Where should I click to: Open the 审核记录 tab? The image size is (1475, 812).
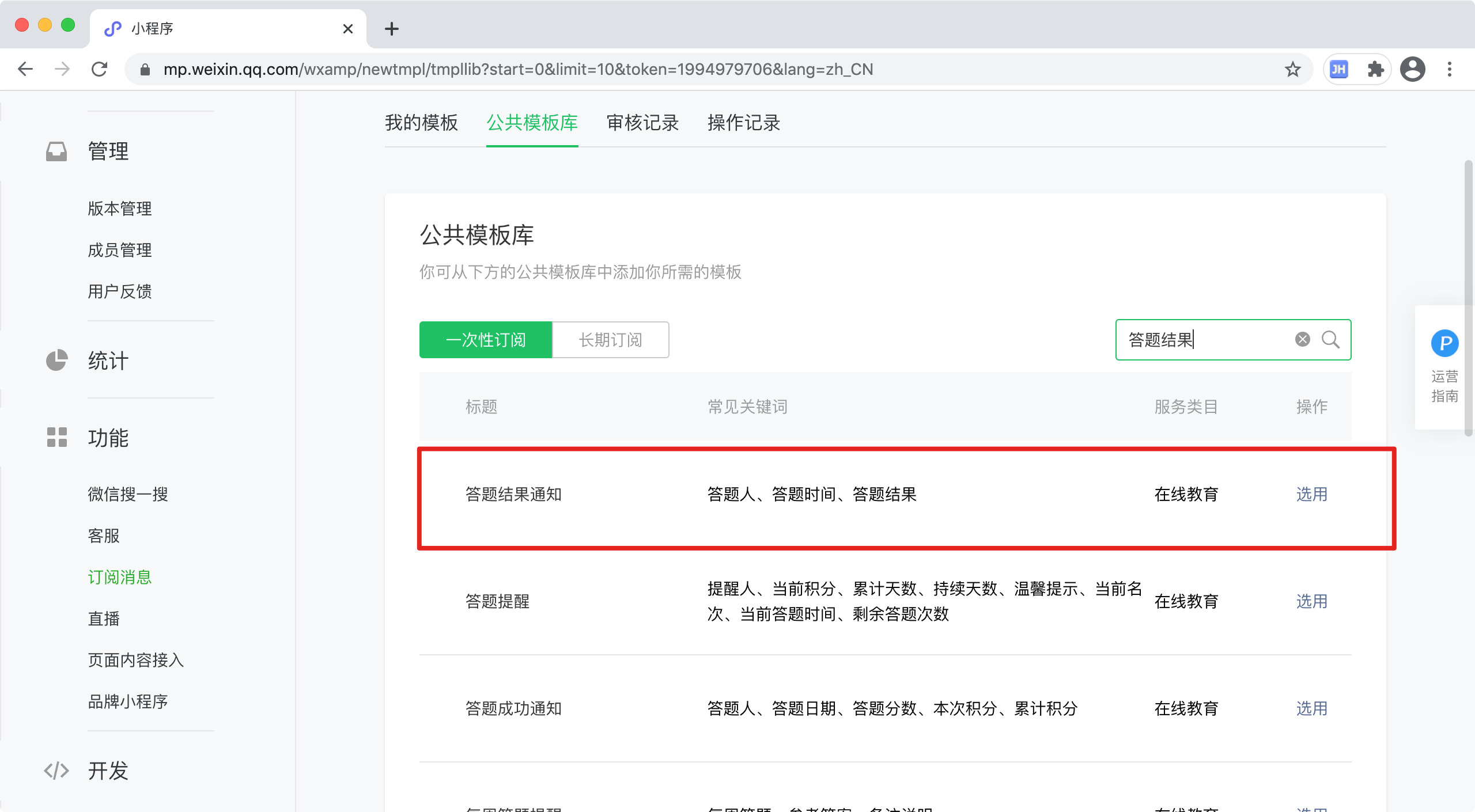(642, 123)
